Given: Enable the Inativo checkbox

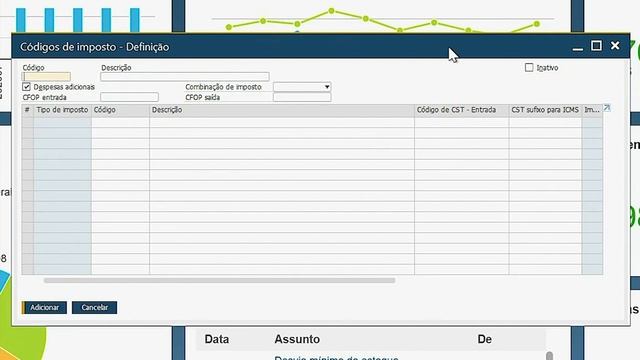Looking at the screenshot, I should [x=529, y=67].
